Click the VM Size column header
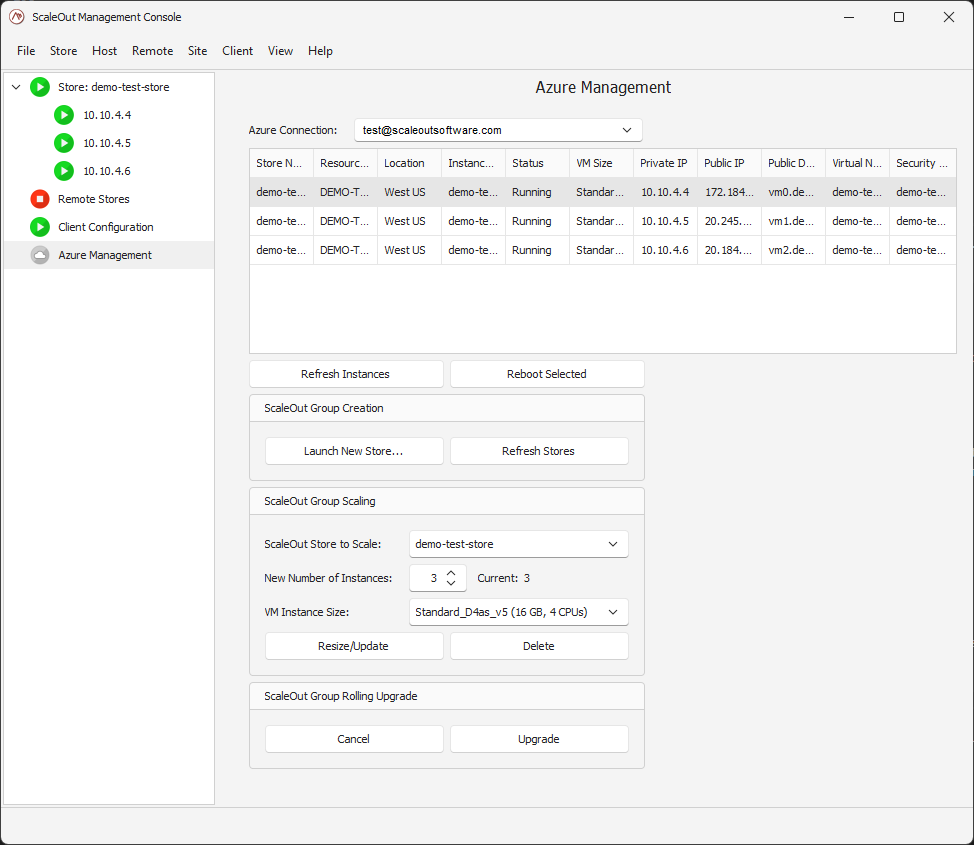Screen dimensions: 974x845 (x=601, y=163)
